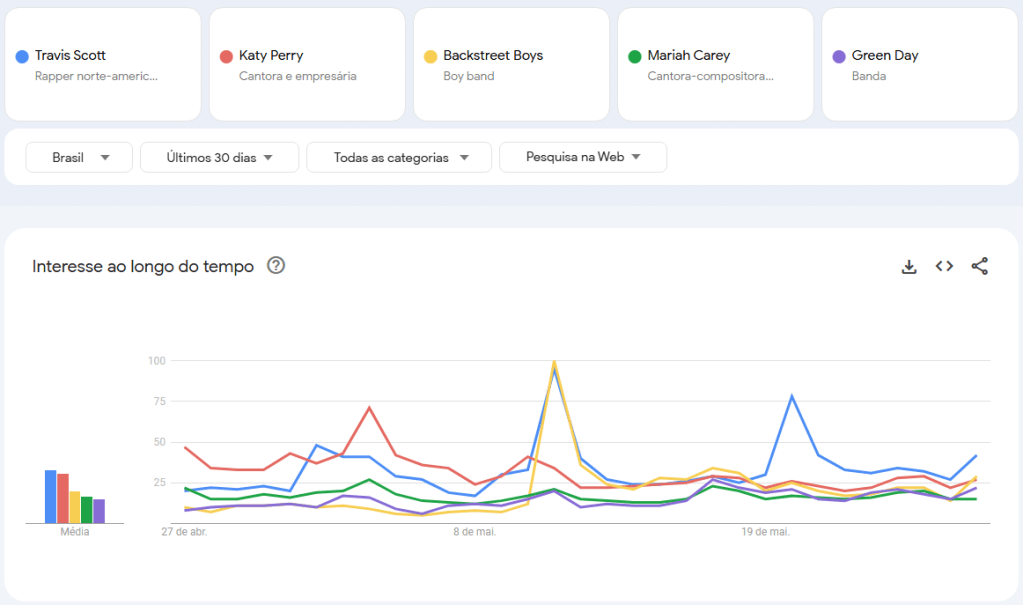Select the Travis Scott term card
Image resolution: width=1023 pixels, height=605 pixels.
tap(103, 65)
